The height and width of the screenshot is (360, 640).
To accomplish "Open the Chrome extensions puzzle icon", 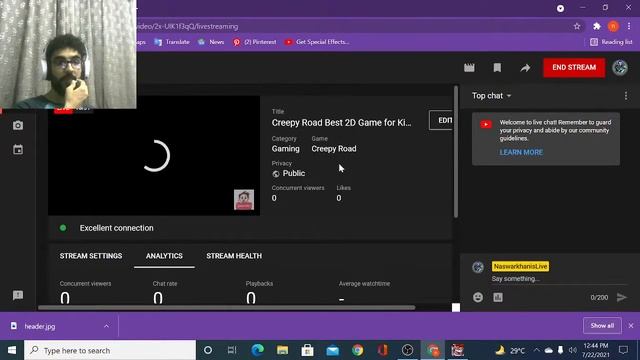I will tap(597, 27).
